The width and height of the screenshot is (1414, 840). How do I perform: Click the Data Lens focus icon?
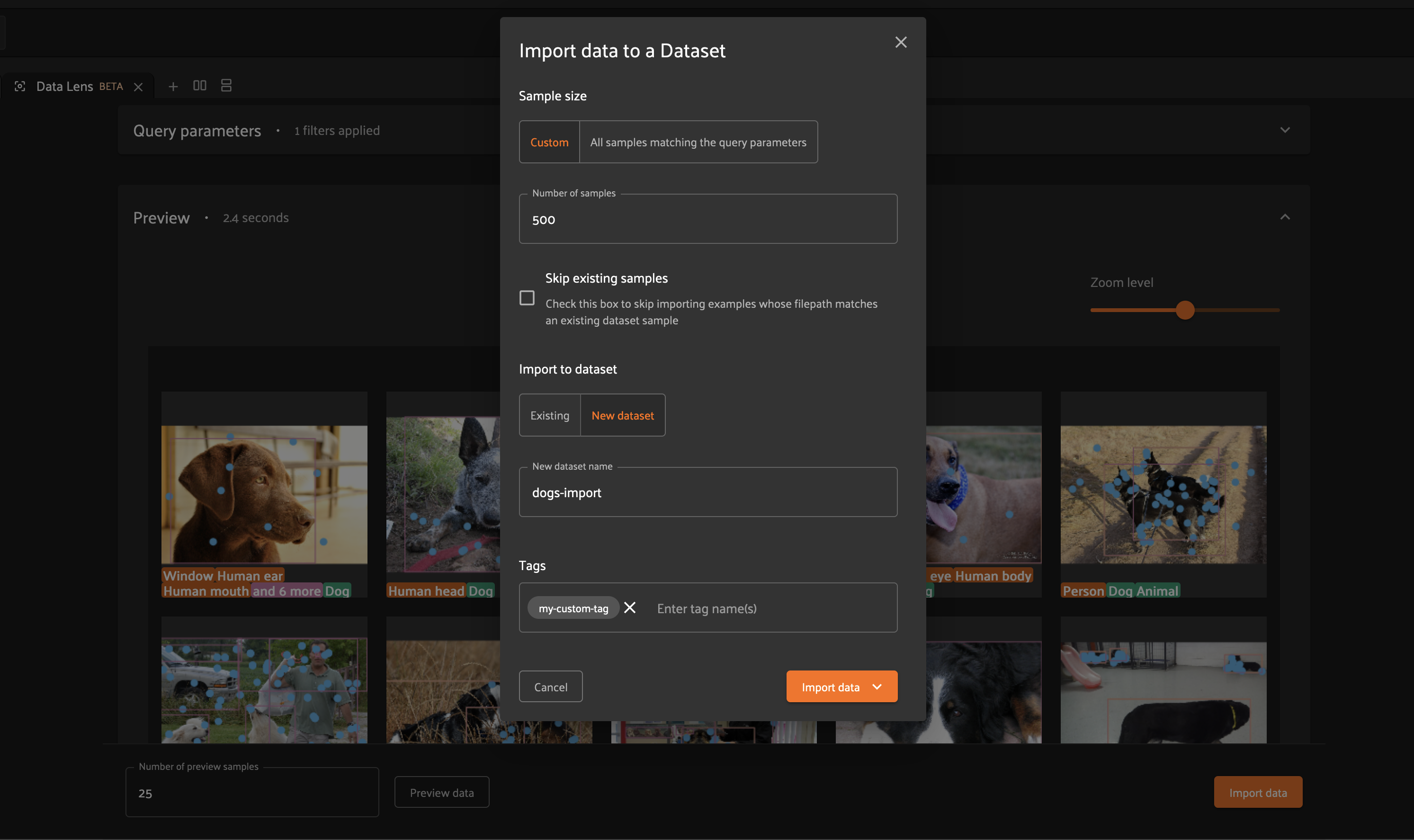[20, 86]
